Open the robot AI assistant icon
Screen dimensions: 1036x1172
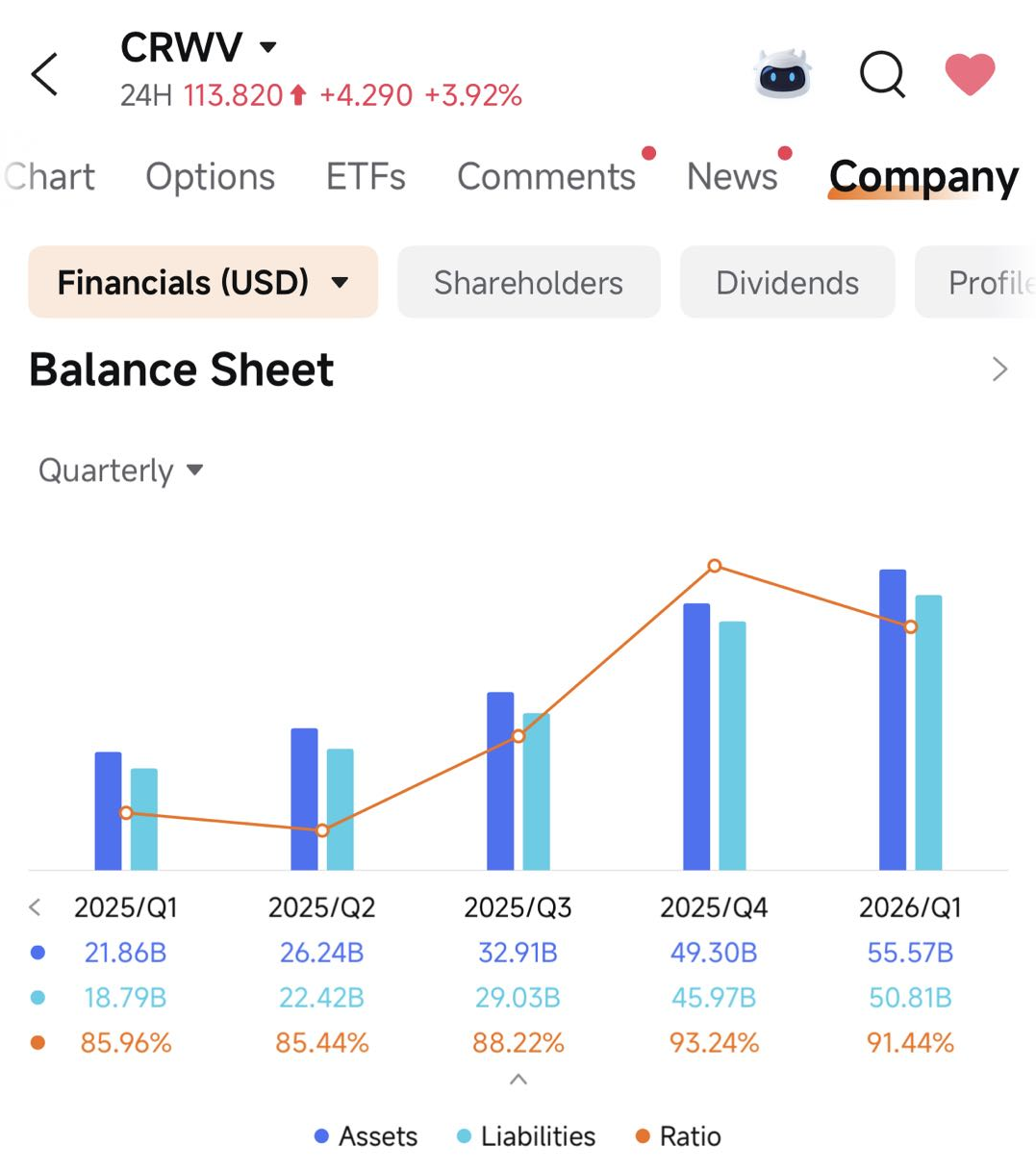784,74
